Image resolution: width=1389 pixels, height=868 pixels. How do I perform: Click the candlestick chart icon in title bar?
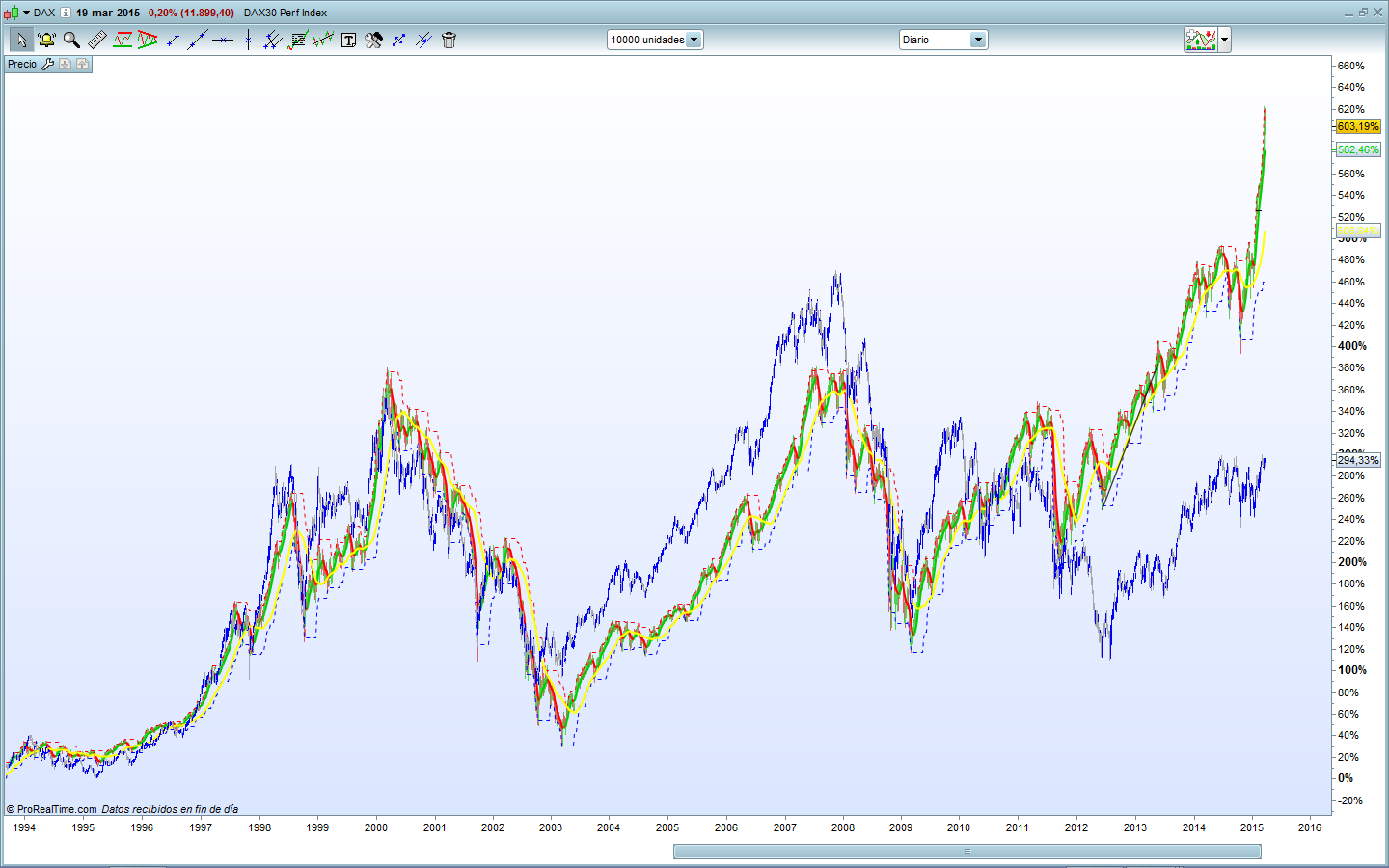coord(12,13)
